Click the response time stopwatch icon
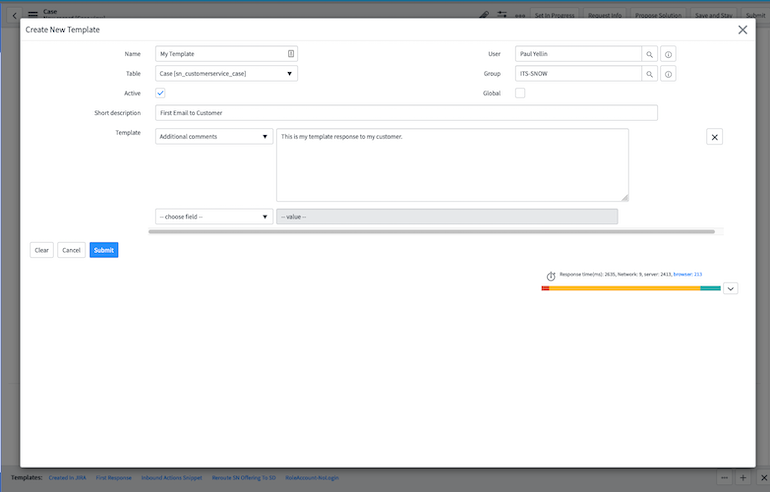Viewport: 770px width, 492px height. pyautogui.click(x=550, y=276)
